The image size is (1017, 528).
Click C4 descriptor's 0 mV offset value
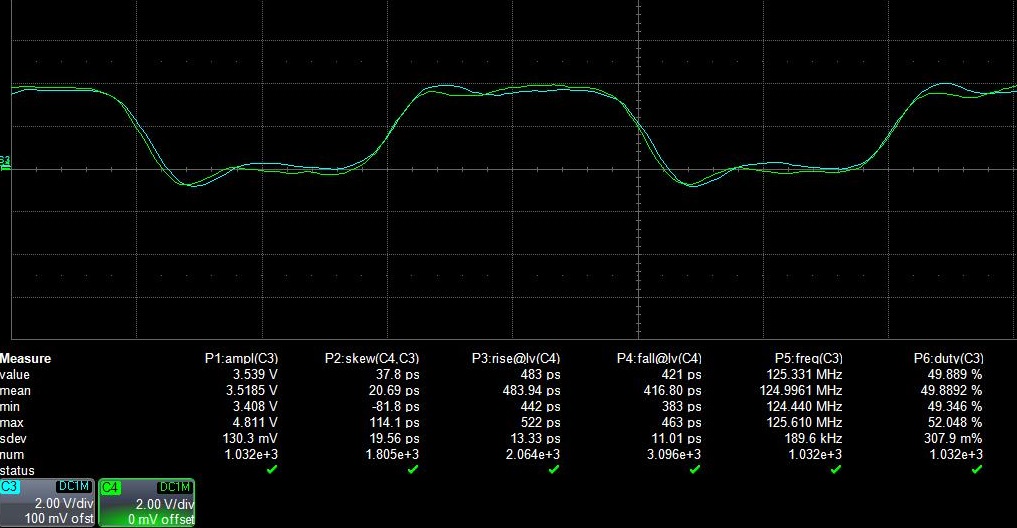pyautogui.click(x=159, y=518)
